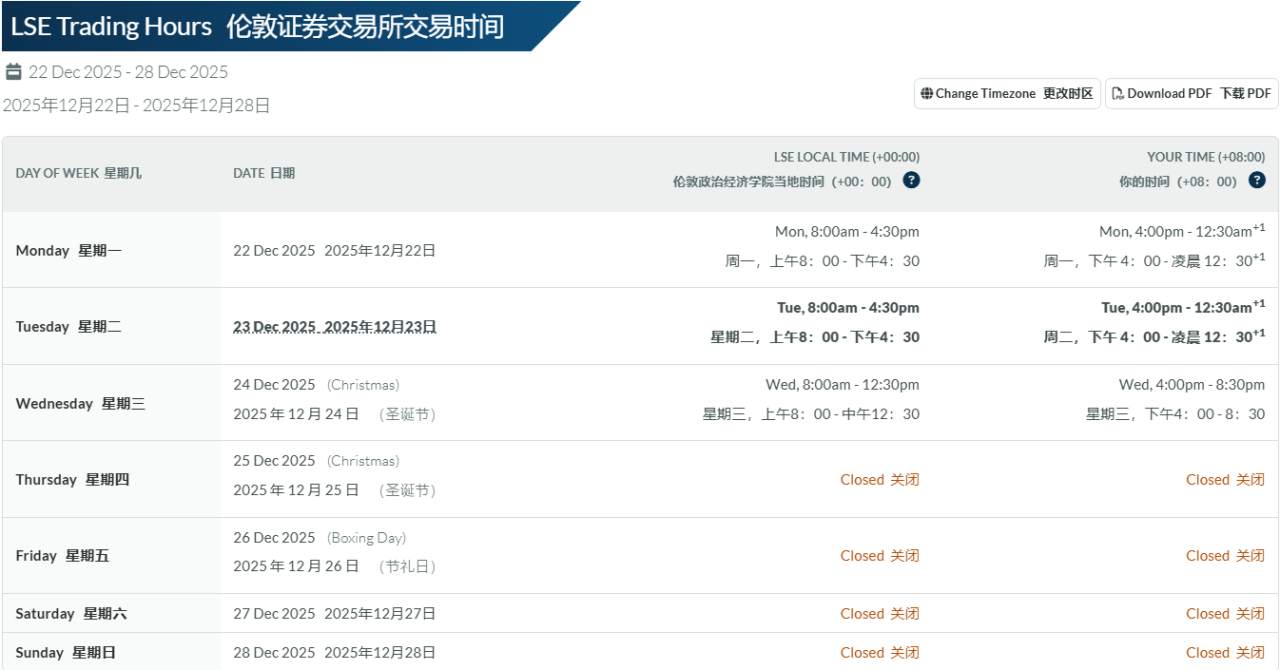Click Saturday's Closed status in LSE local column

[x=879, y=614]
